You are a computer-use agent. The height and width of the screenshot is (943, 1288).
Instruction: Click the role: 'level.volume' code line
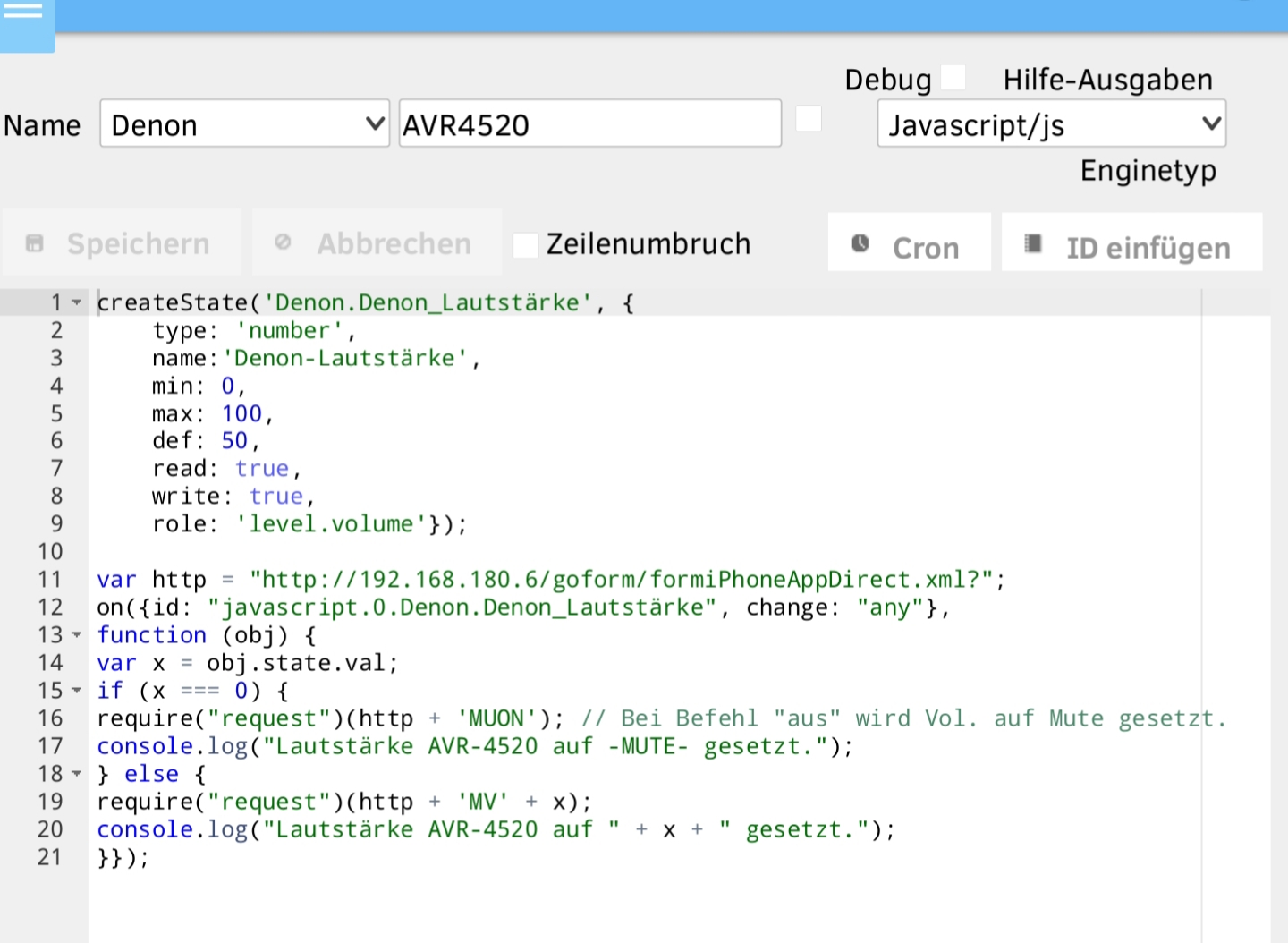[309, 524]
